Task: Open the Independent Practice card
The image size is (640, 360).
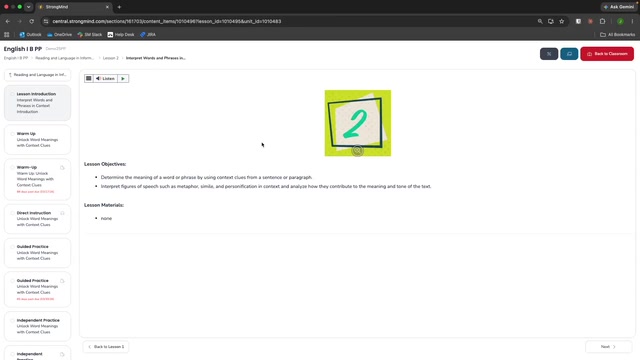Action: [x=37, y=326]
